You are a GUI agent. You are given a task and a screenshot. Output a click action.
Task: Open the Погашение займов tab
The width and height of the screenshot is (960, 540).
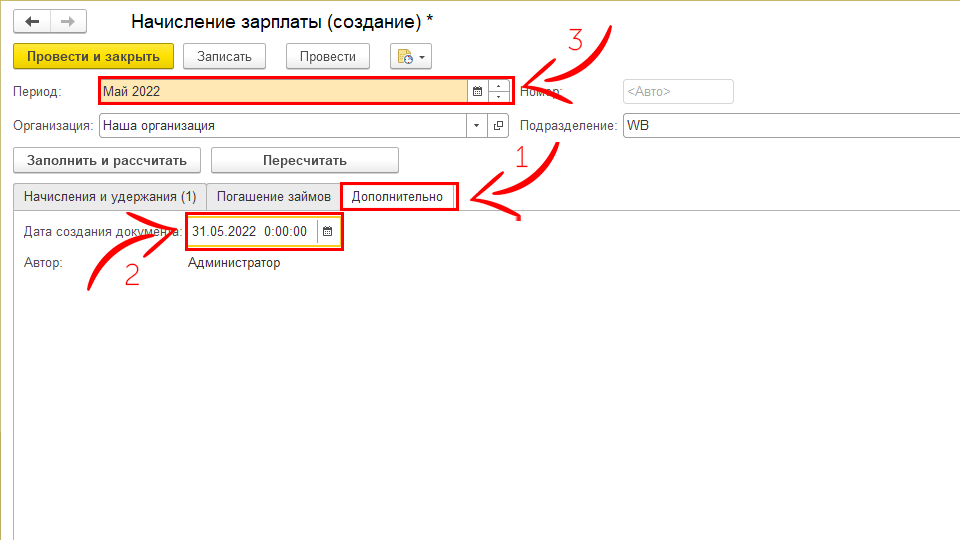tap(273, 196)
